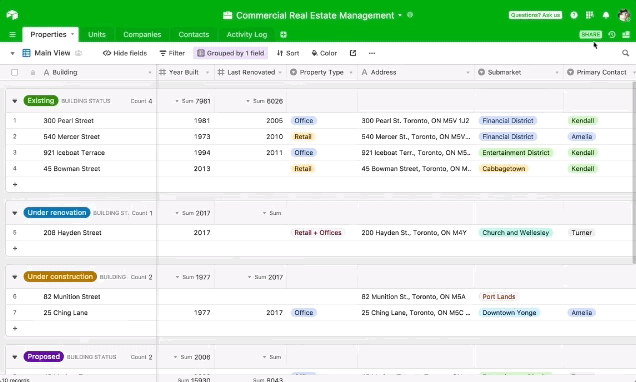Open the Address column dropdown
This screenshot has width=636, height=382.
coord(468,73)
